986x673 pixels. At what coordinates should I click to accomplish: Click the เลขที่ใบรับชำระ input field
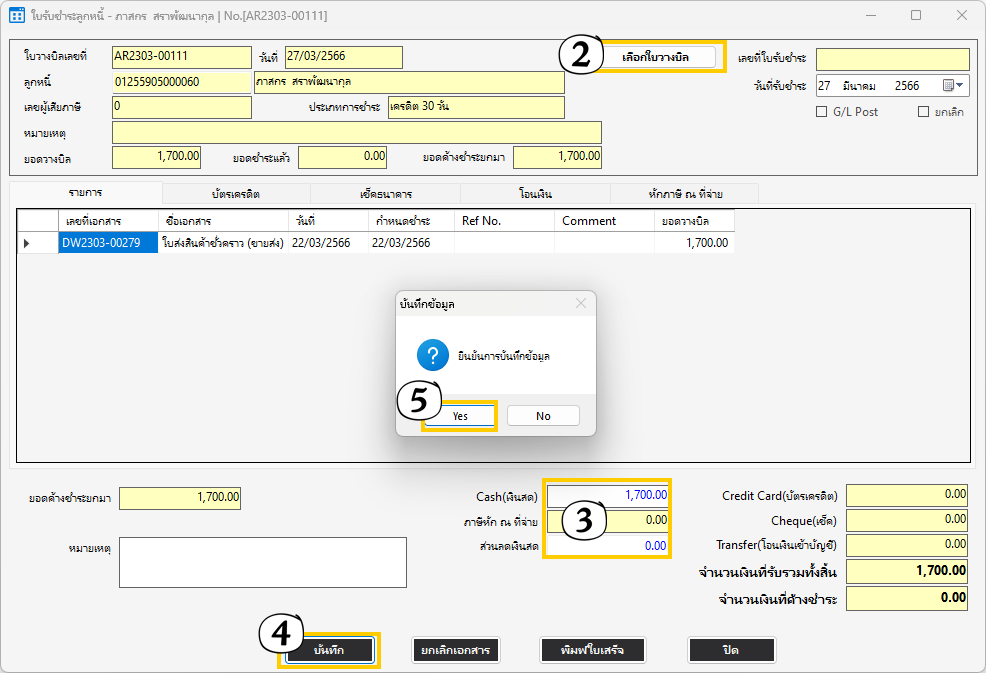[892, 60]
